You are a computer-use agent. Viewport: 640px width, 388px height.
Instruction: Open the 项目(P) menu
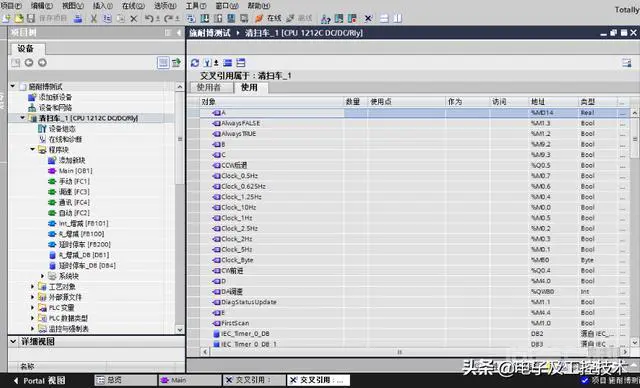point(11,6)
